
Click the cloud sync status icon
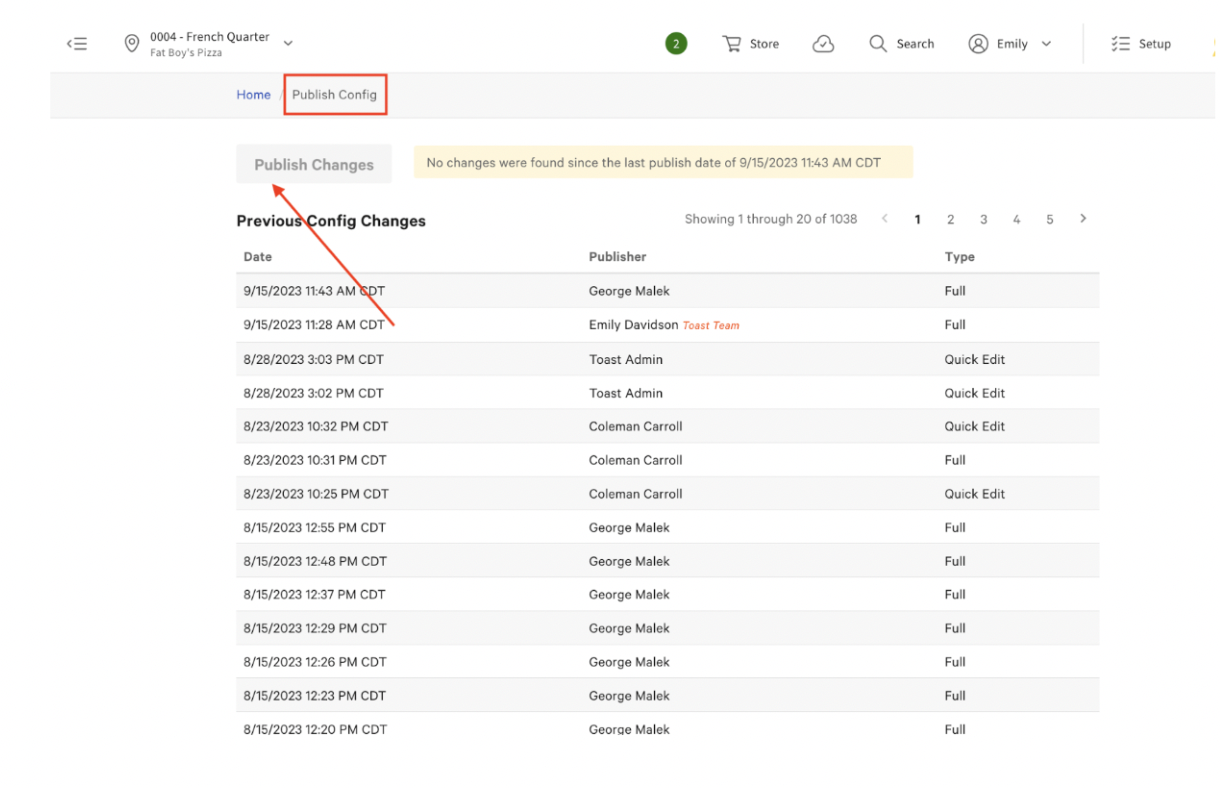click(x=823, y=44)
